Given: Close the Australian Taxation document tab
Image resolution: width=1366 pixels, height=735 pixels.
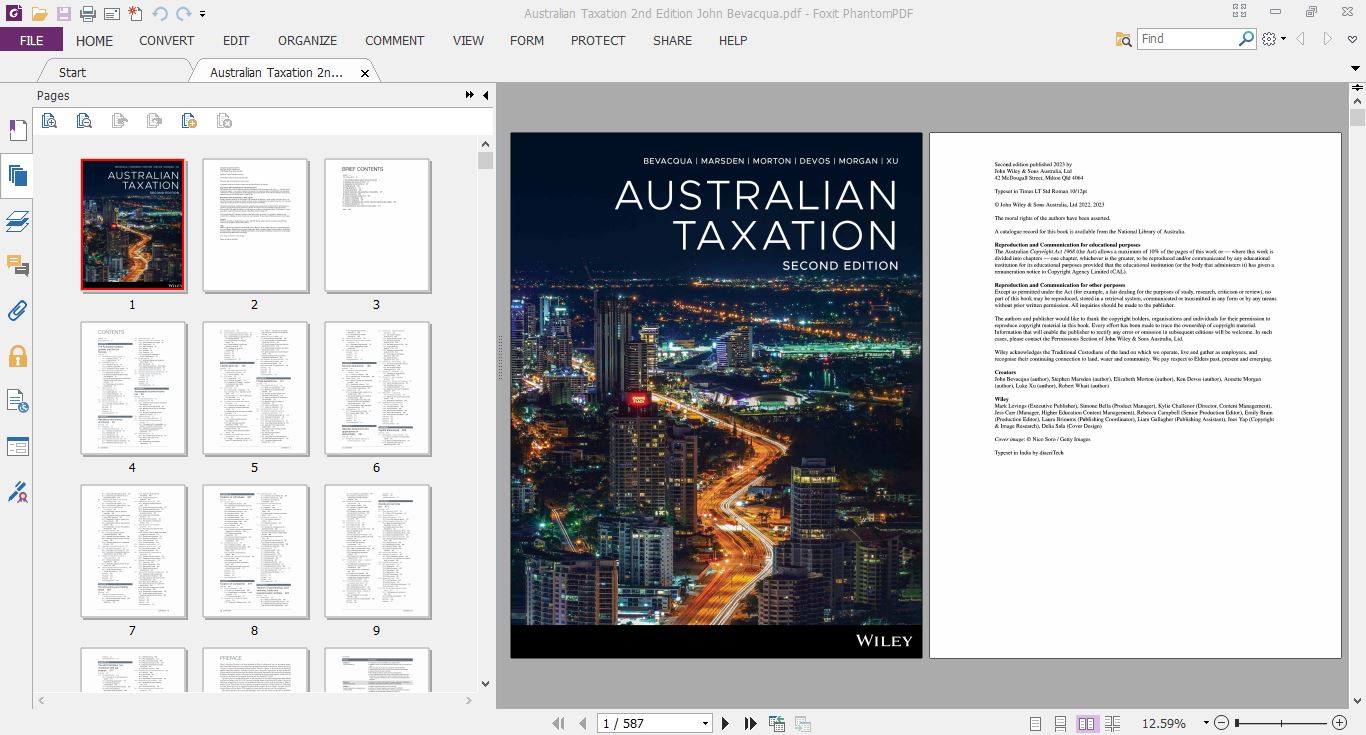Looking at the screenshot, I should 365,73.
